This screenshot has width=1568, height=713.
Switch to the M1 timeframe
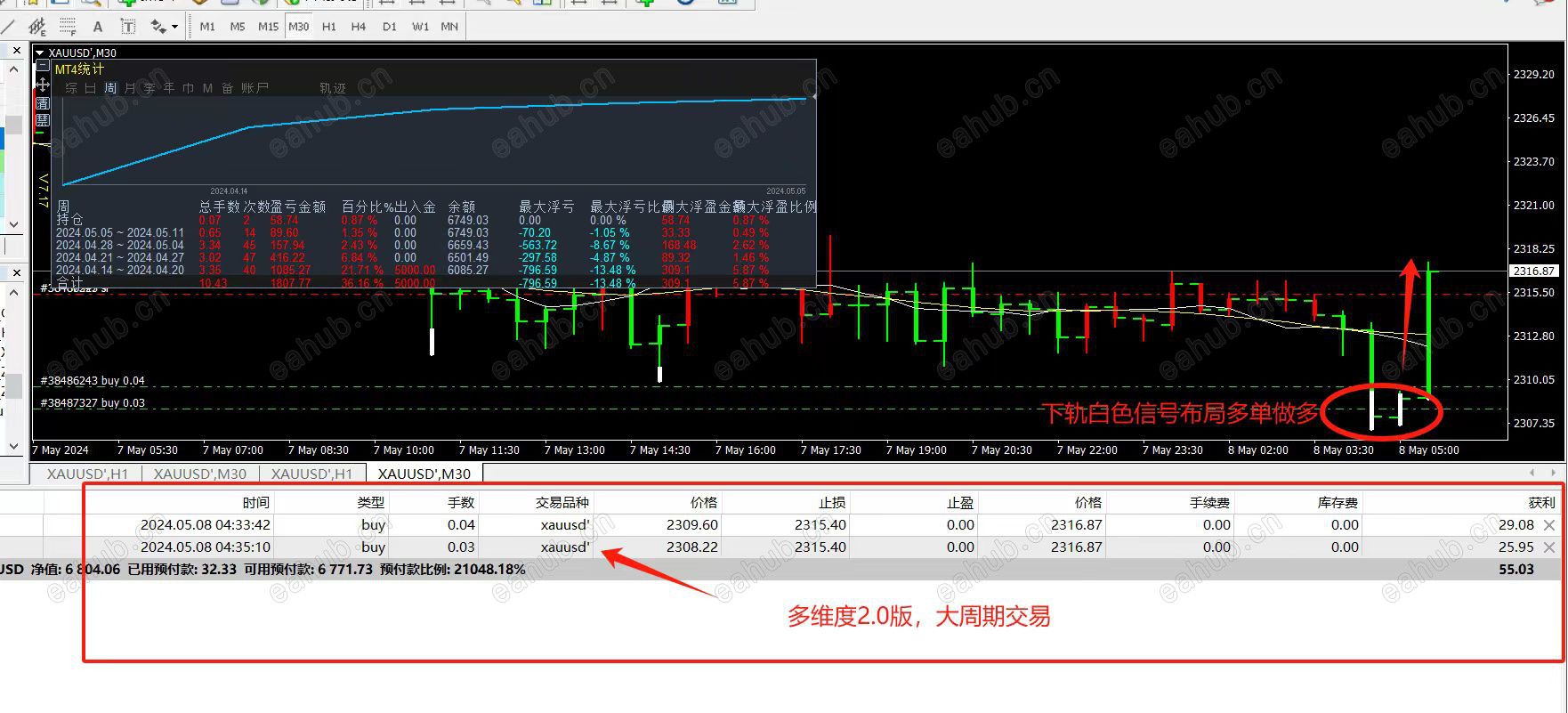pos(207,27)
